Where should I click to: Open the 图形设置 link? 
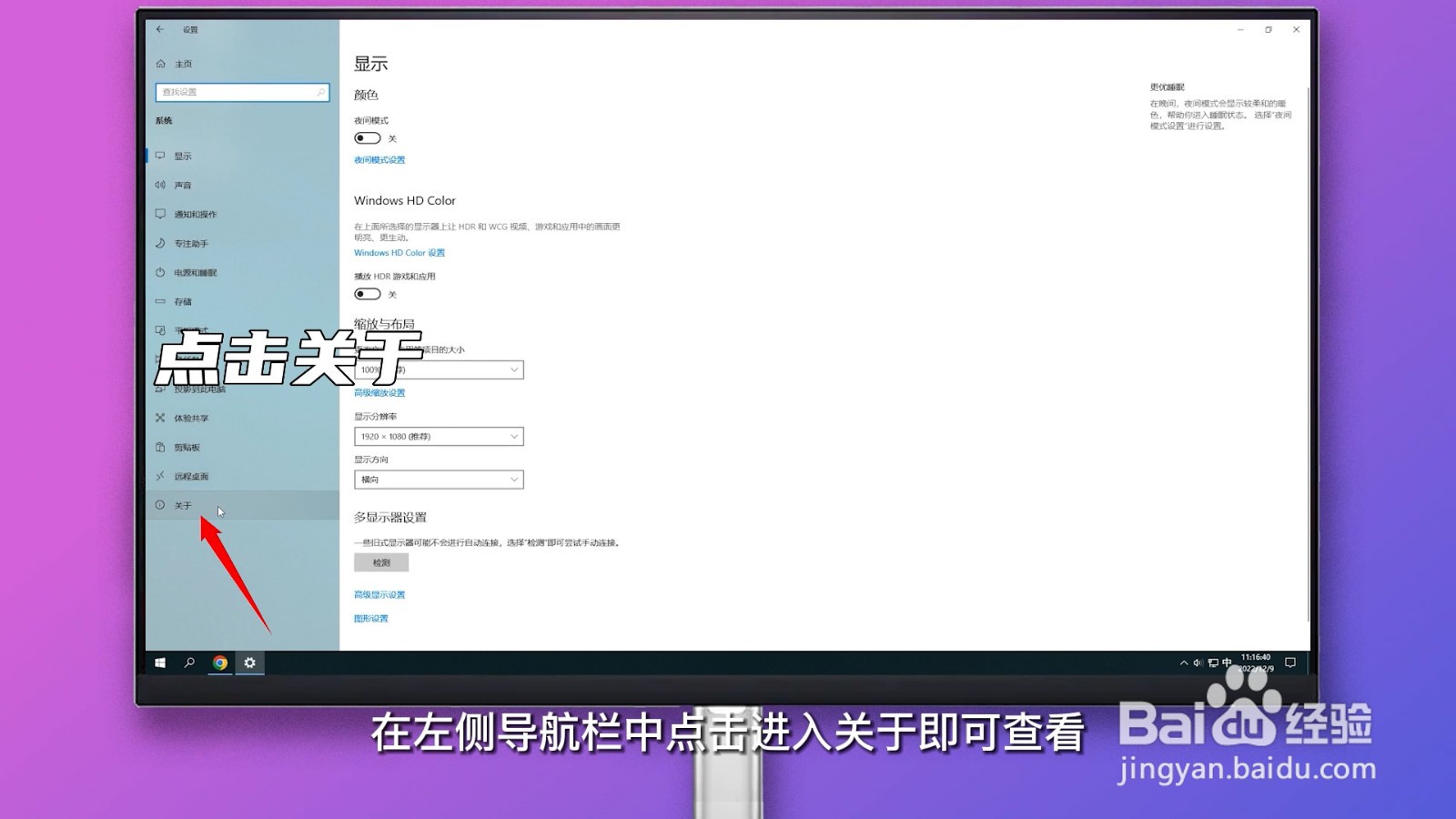pyautogui.click(x=371, y=619)
